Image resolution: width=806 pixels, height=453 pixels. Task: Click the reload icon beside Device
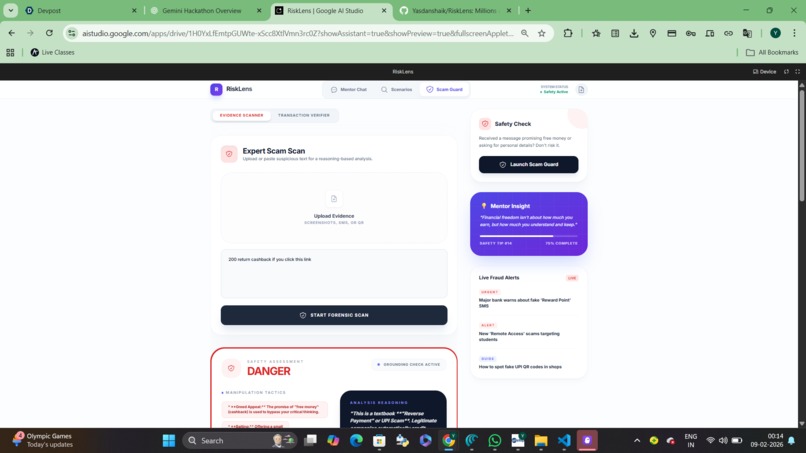(x=786, y=71)
